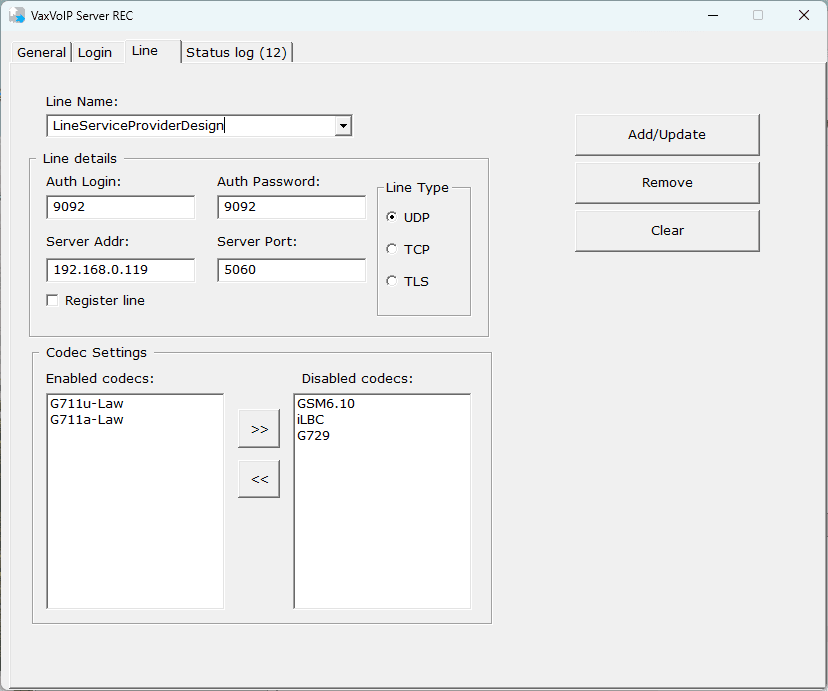This screenshot has width=828, height=691.
Task: Enable the Register line checkbox
Action: (52, 300)
